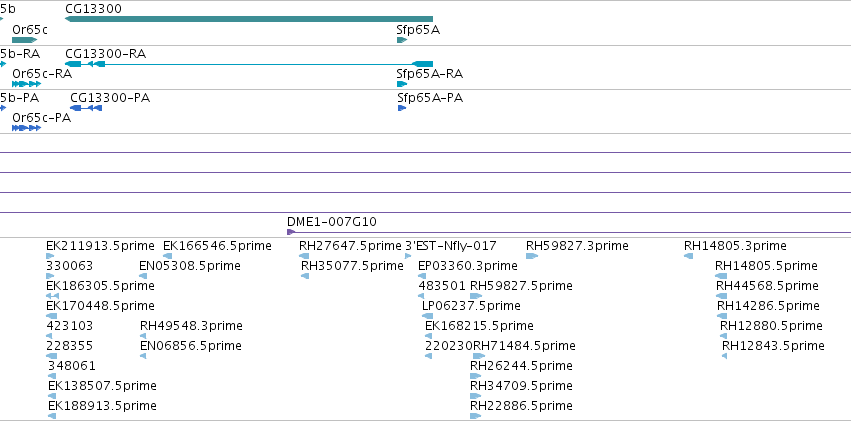Click the EK186305.5prime double-arrow glyph
Screen dimensions: 851x421
click(52, 296)
